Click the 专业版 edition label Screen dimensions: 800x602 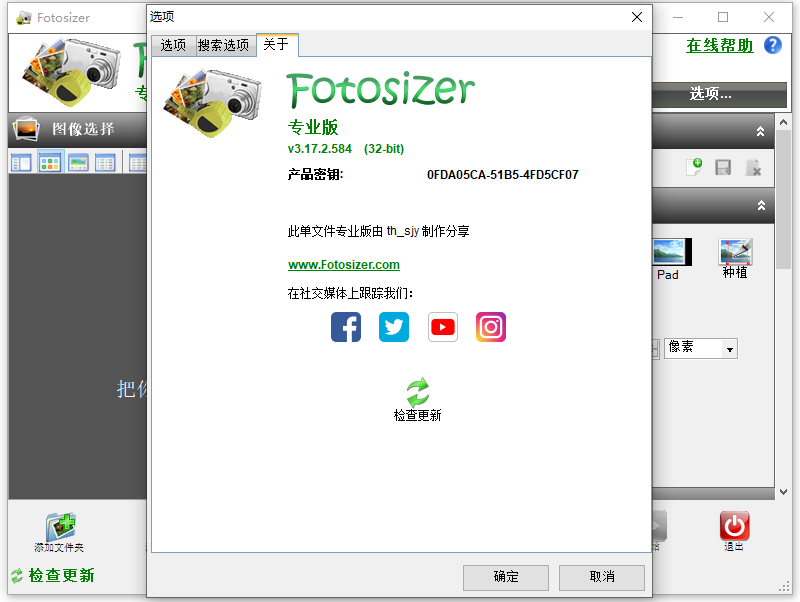tap(313, 127)
